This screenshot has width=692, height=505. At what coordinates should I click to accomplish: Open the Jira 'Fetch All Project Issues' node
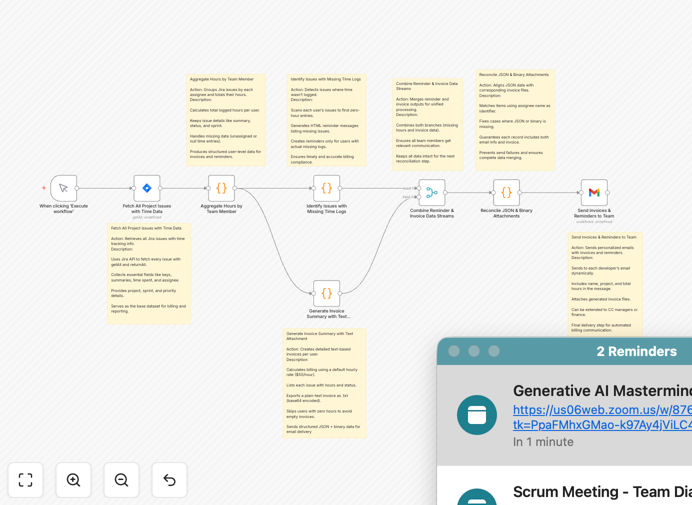pos(147,188)
